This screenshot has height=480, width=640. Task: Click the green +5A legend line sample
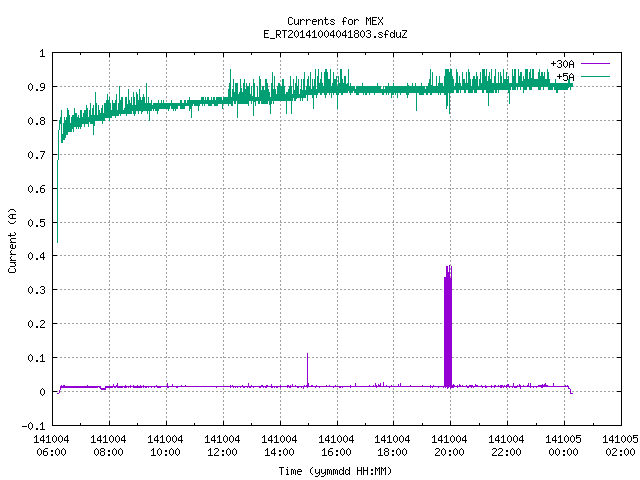pyautogui.click(x=595, y=76)
